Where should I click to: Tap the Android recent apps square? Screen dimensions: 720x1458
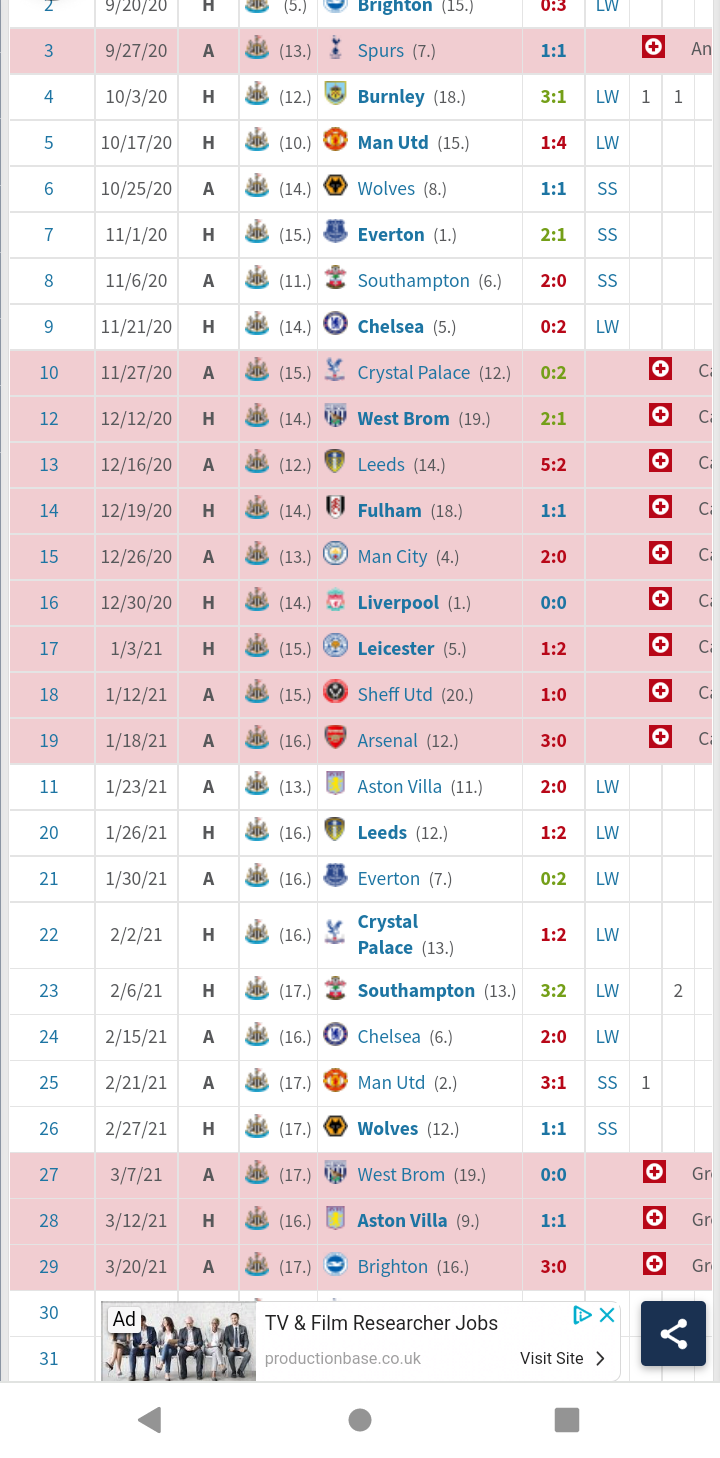567,1419
